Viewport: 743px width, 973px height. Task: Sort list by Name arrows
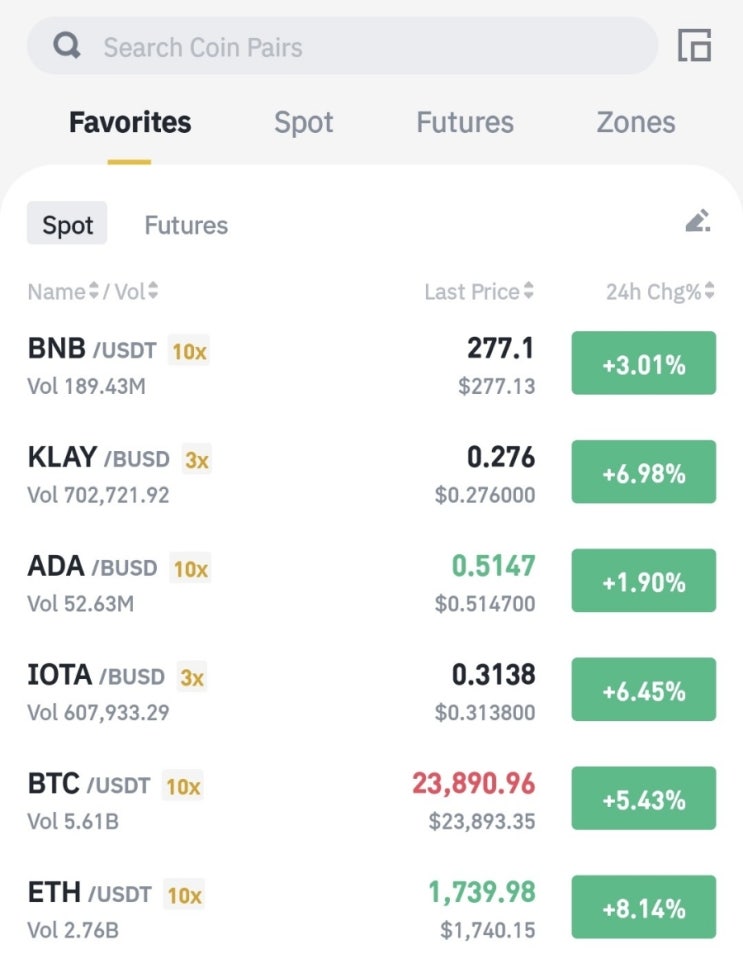[94, 290]
